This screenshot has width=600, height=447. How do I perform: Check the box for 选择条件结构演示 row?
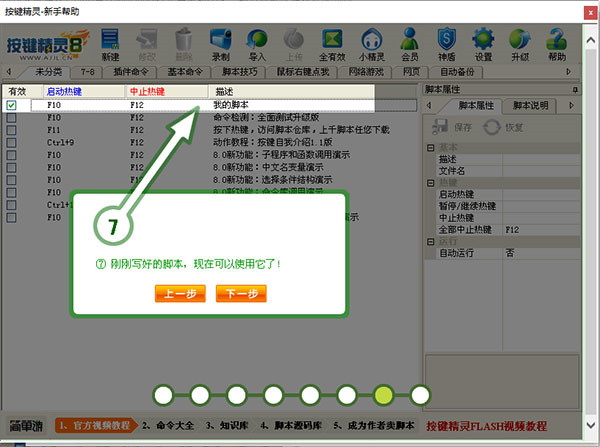coord(11,180)
